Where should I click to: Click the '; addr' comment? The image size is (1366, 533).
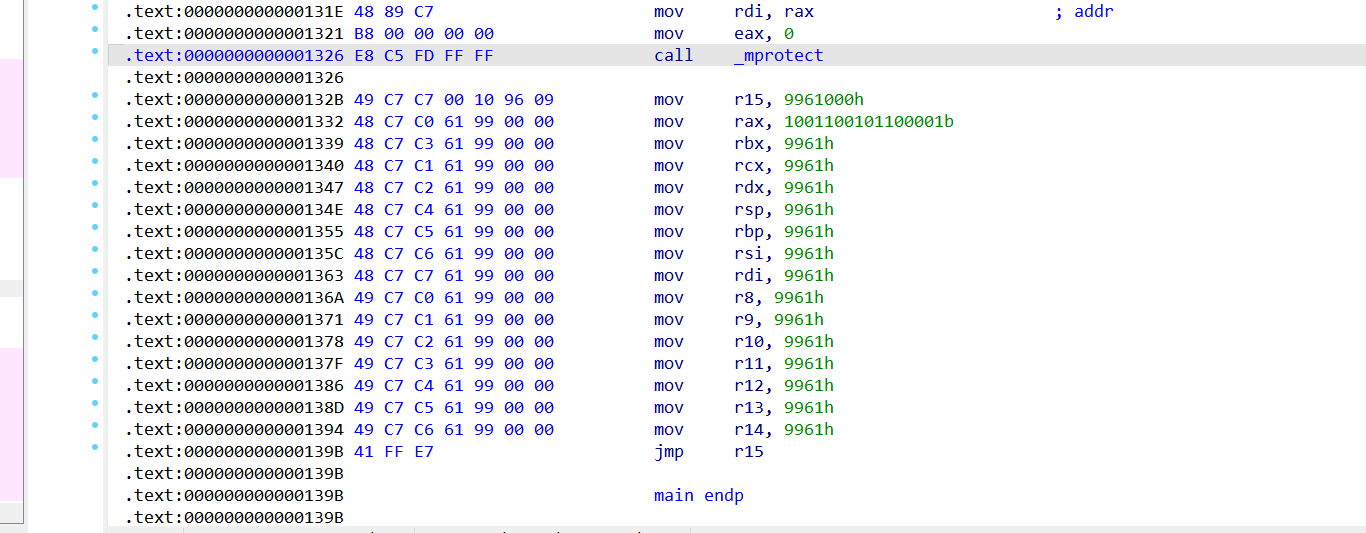tap(1083, 12)
